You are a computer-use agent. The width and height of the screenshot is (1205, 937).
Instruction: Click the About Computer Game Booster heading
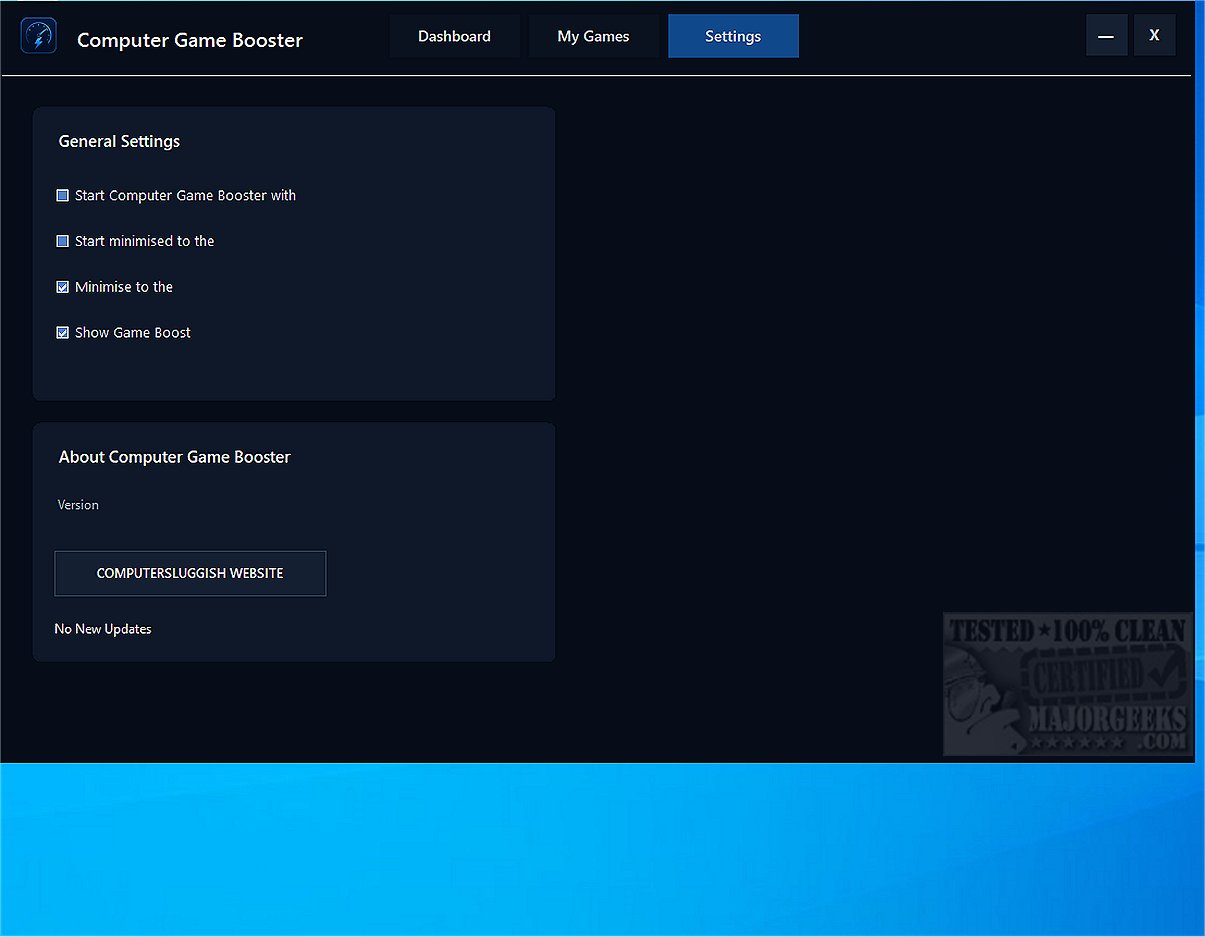pos(175,457)
